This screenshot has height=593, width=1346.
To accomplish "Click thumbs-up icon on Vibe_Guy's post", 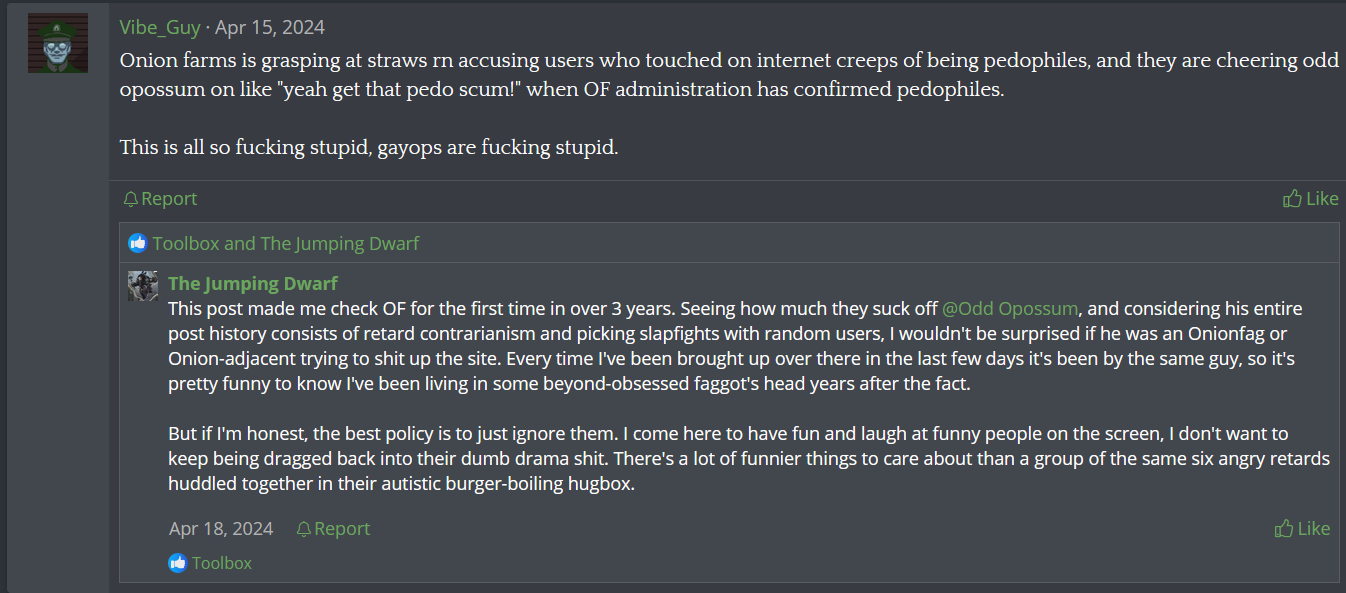I will click(1292, 199).
